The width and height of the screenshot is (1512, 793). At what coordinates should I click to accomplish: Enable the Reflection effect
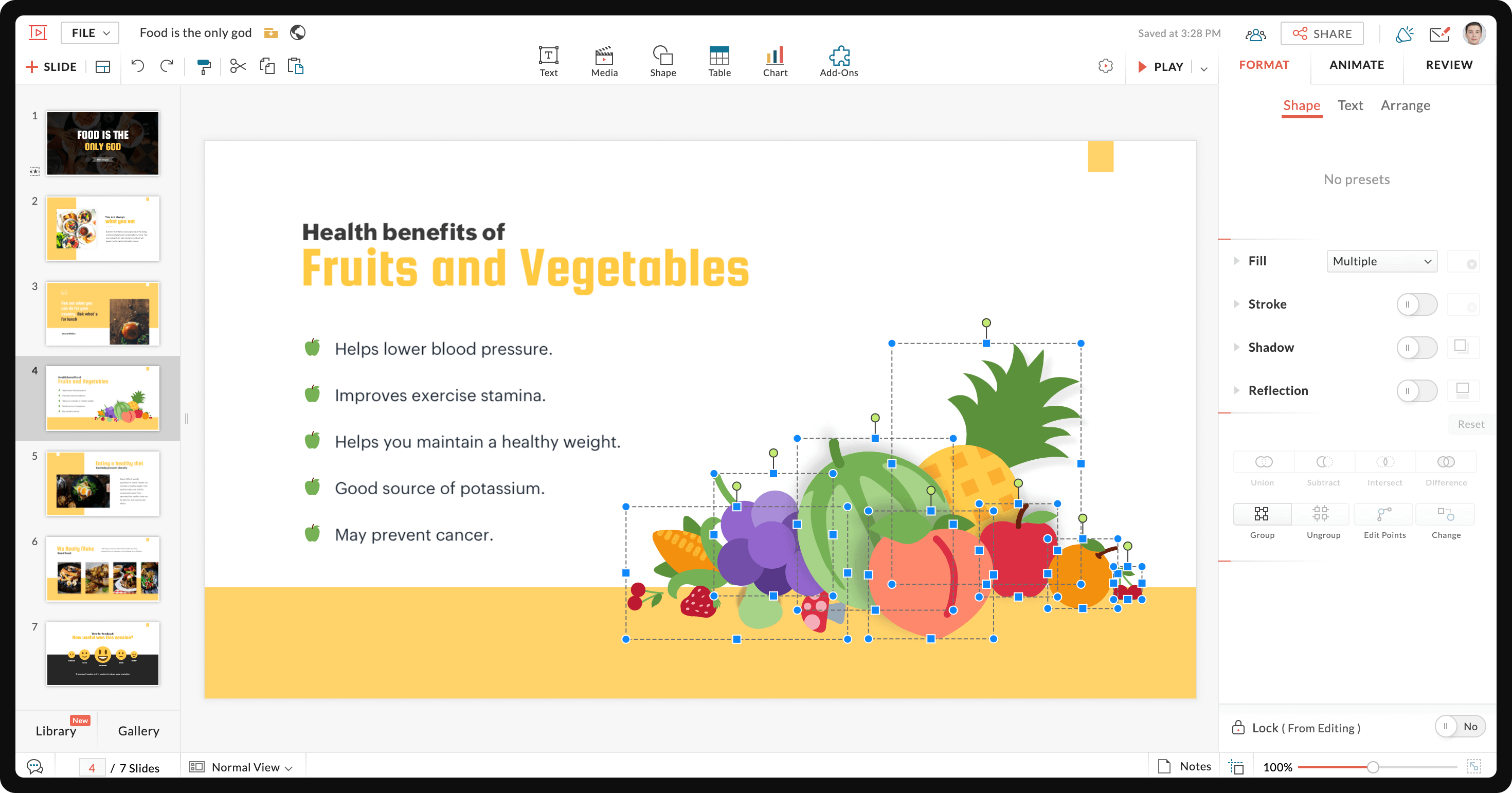[1417, 390]
